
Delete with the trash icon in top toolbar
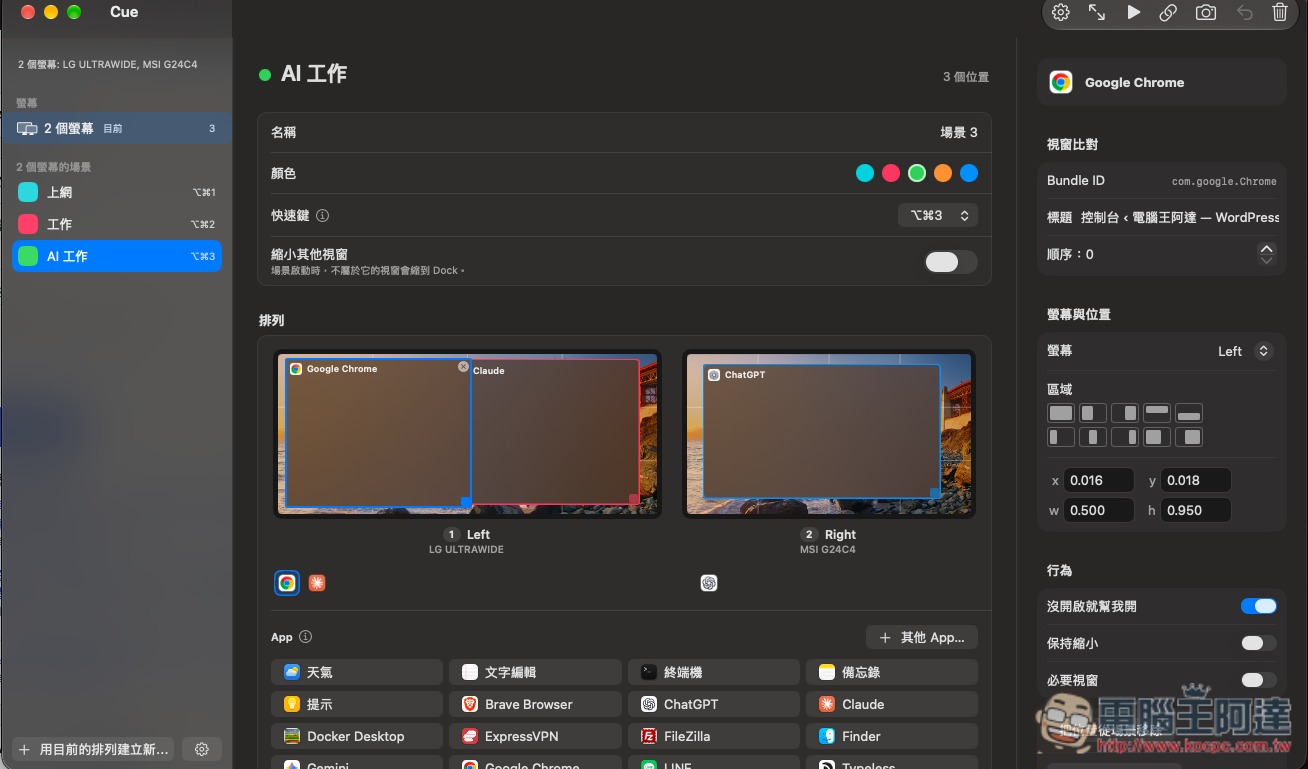pyautogui.click(x=1280, y=13)
